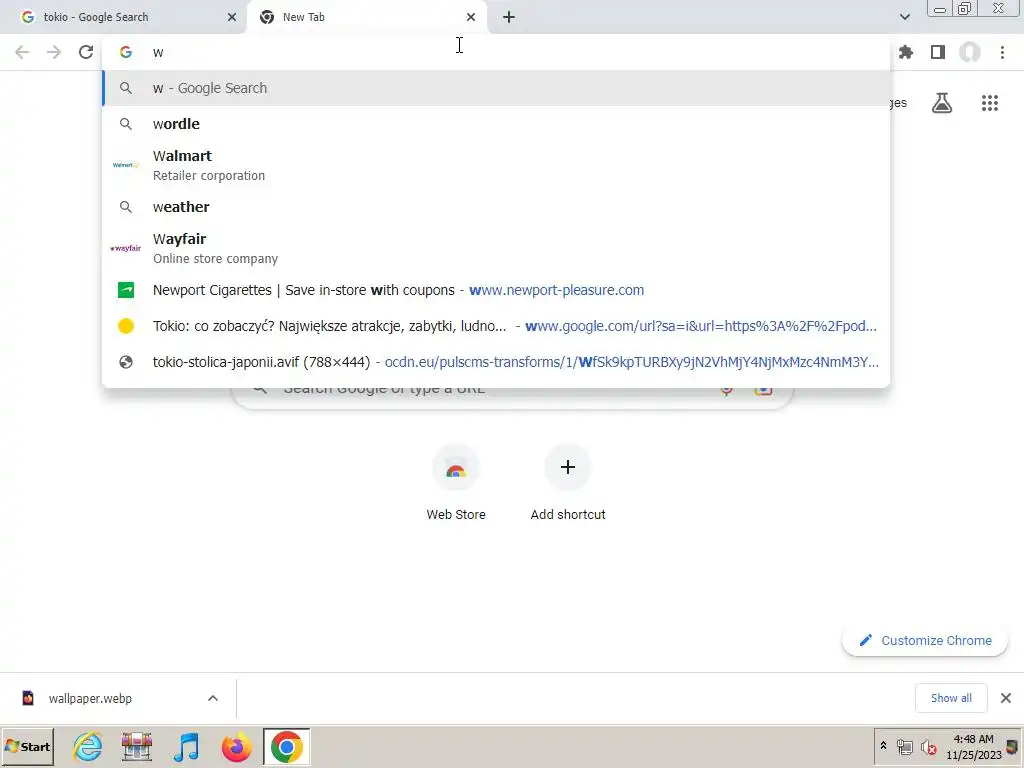Open Chrome three-dot menu
The image size is (1024, 768).
(1002, 52)
